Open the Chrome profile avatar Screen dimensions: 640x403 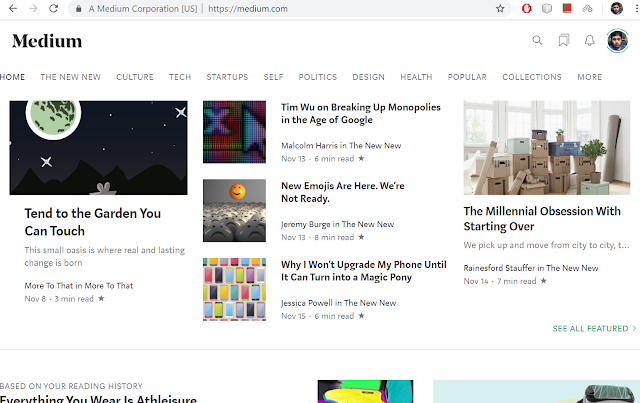[617, 8]
